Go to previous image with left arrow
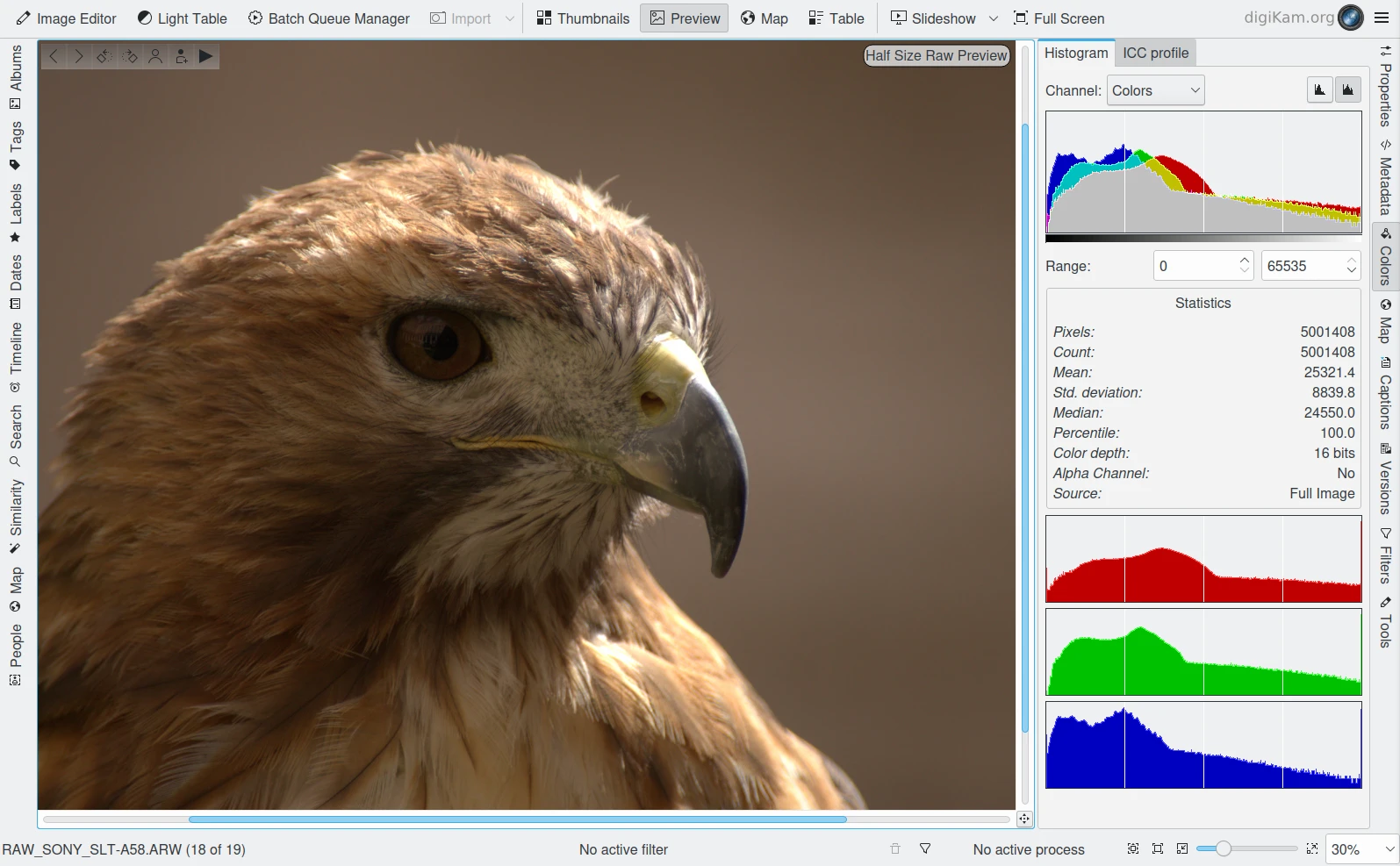1400x866 pixels. 54,56
